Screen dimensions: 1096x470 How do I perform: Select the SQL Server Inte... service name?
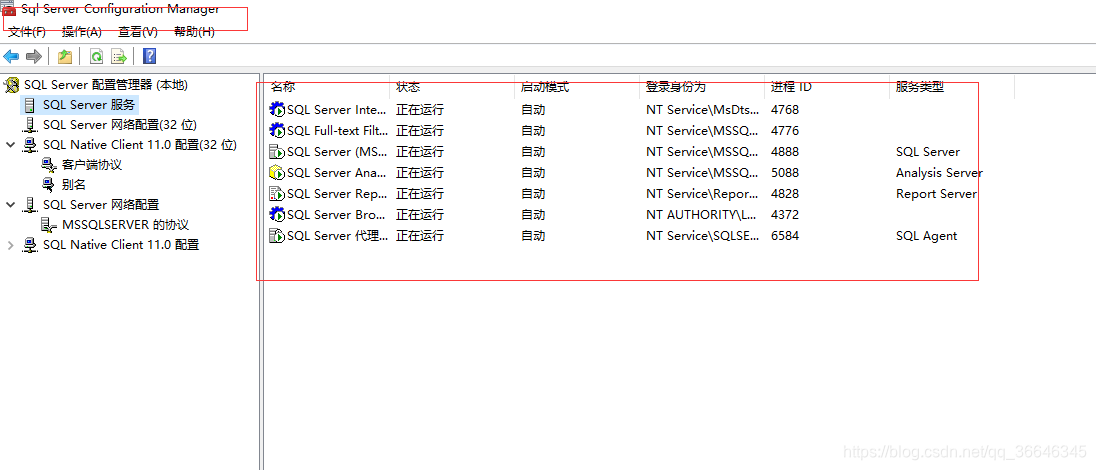pyautogui.click(x=337, y=110)
